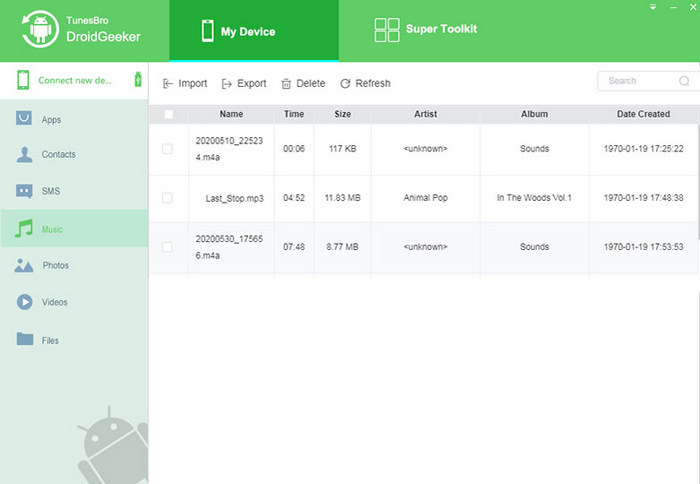
Task: Sort by the Artist column header
Action: (425, 114)
